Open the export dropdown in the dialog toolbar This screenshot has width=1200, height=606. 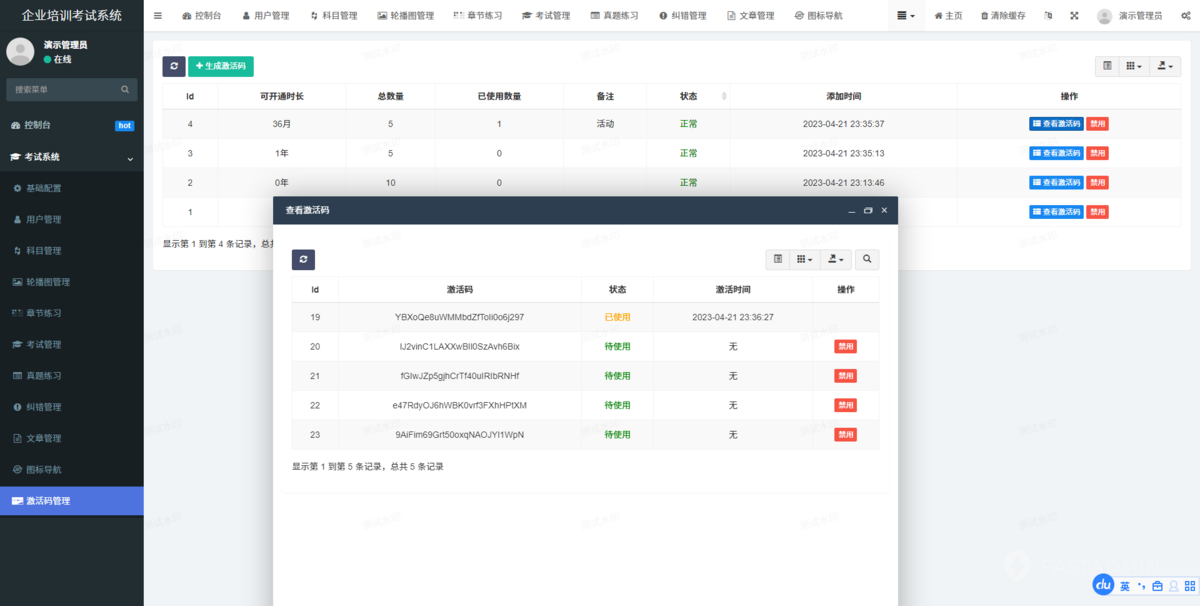click(x=835, y=259)
